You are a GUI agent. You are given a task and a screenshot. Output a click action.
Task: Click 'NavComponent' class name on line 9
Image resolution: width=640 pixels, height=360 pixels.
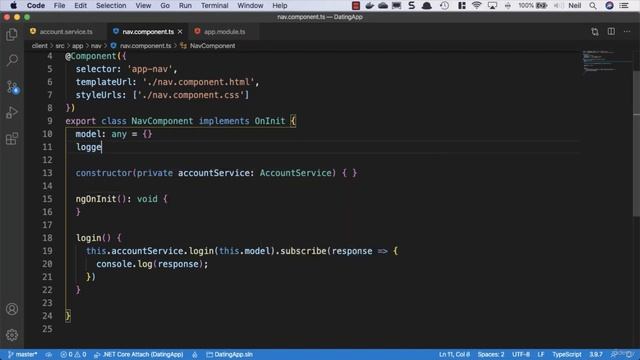(162, 121)
